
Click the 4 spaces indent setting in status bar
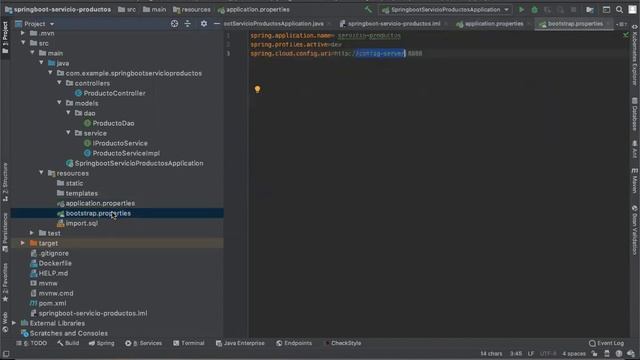pyautogui.click(x=574, y=353)
